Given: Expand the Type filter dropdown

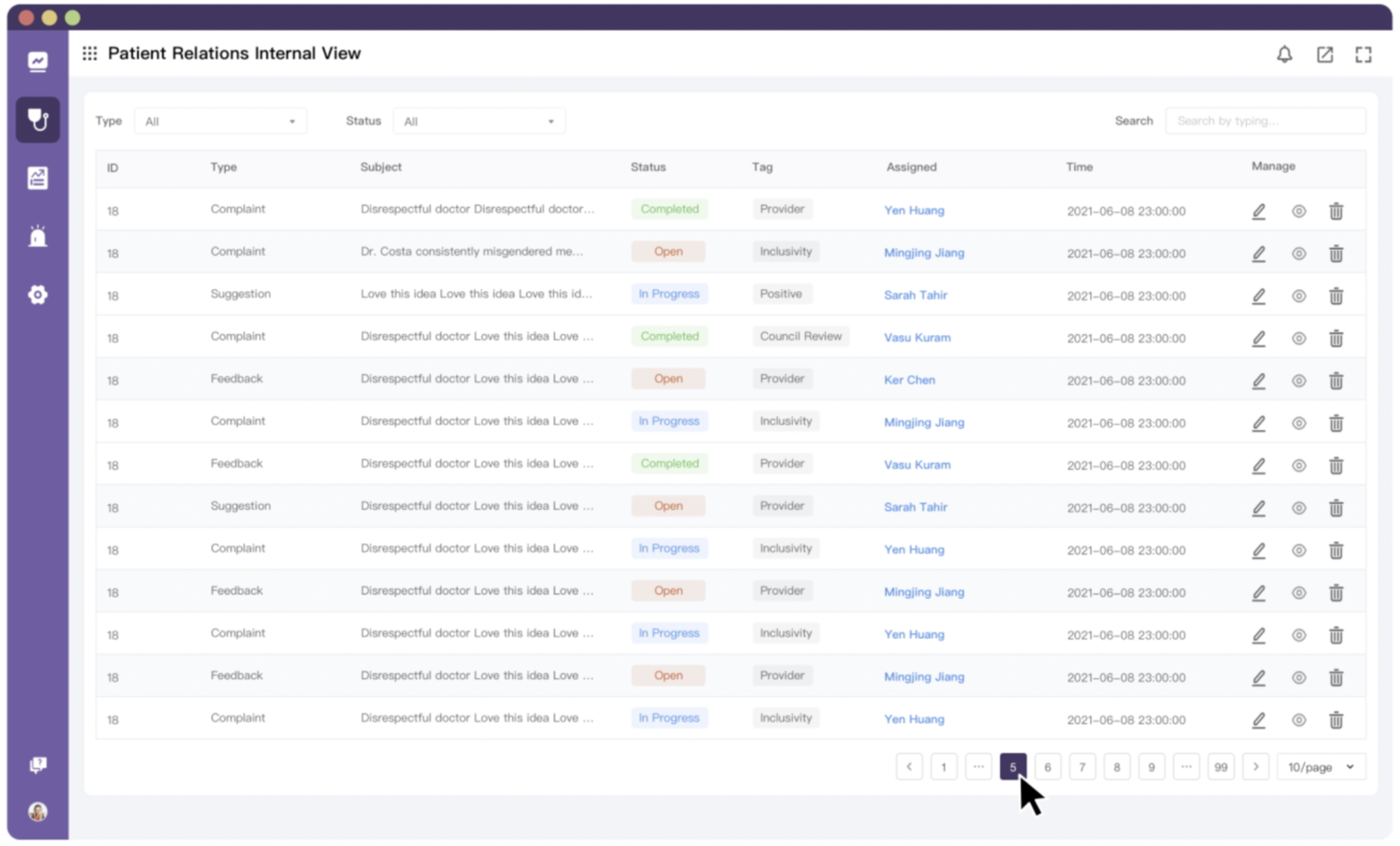Looking at the screenshot, I should (220, 121).
